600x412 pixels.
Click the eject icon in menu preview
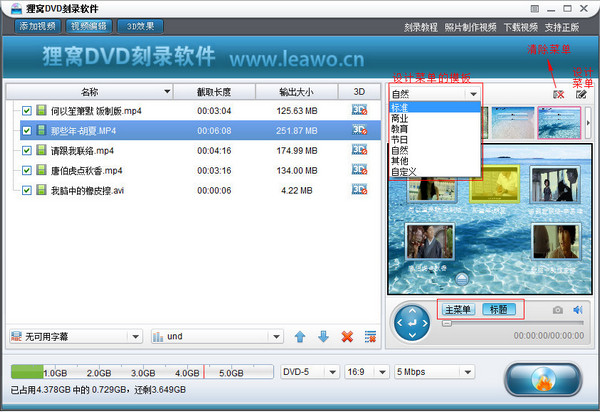(x=462, y=278)
